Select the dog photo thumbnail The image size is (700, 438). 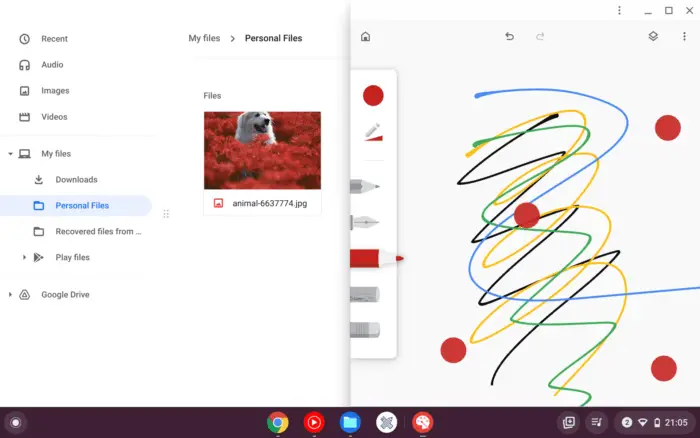(262, 150)
